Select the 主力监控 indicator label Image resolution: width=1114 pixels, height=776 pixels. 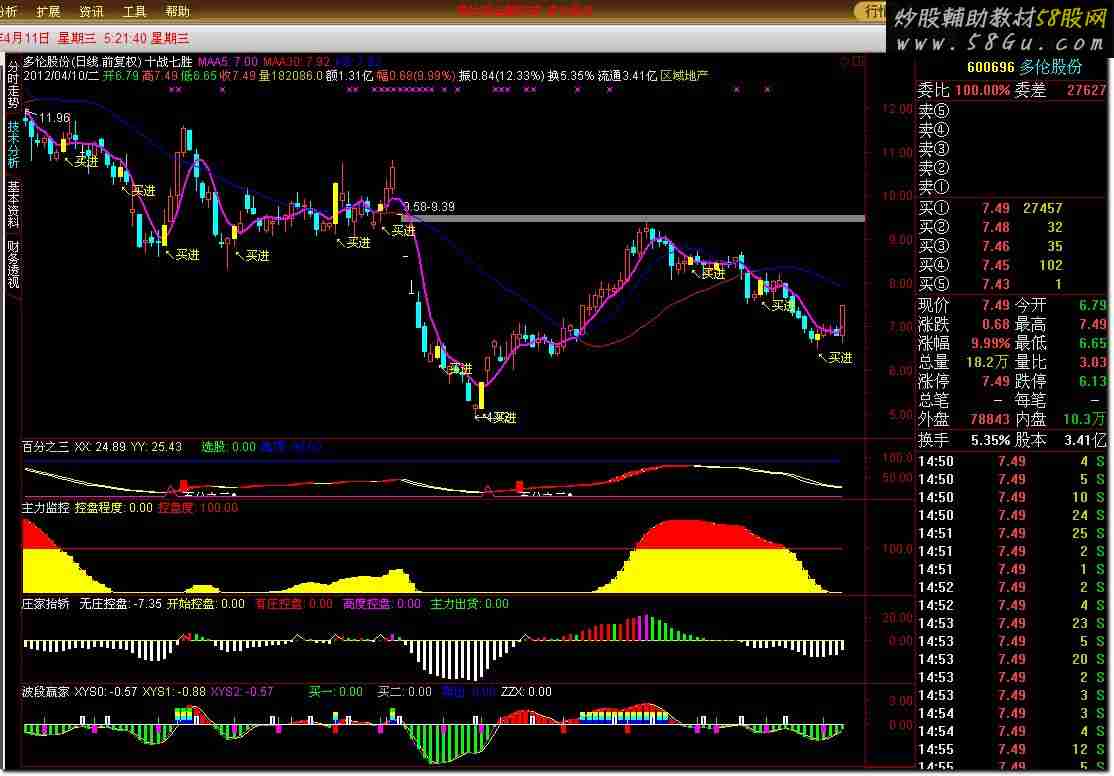[x=45, y=507]
